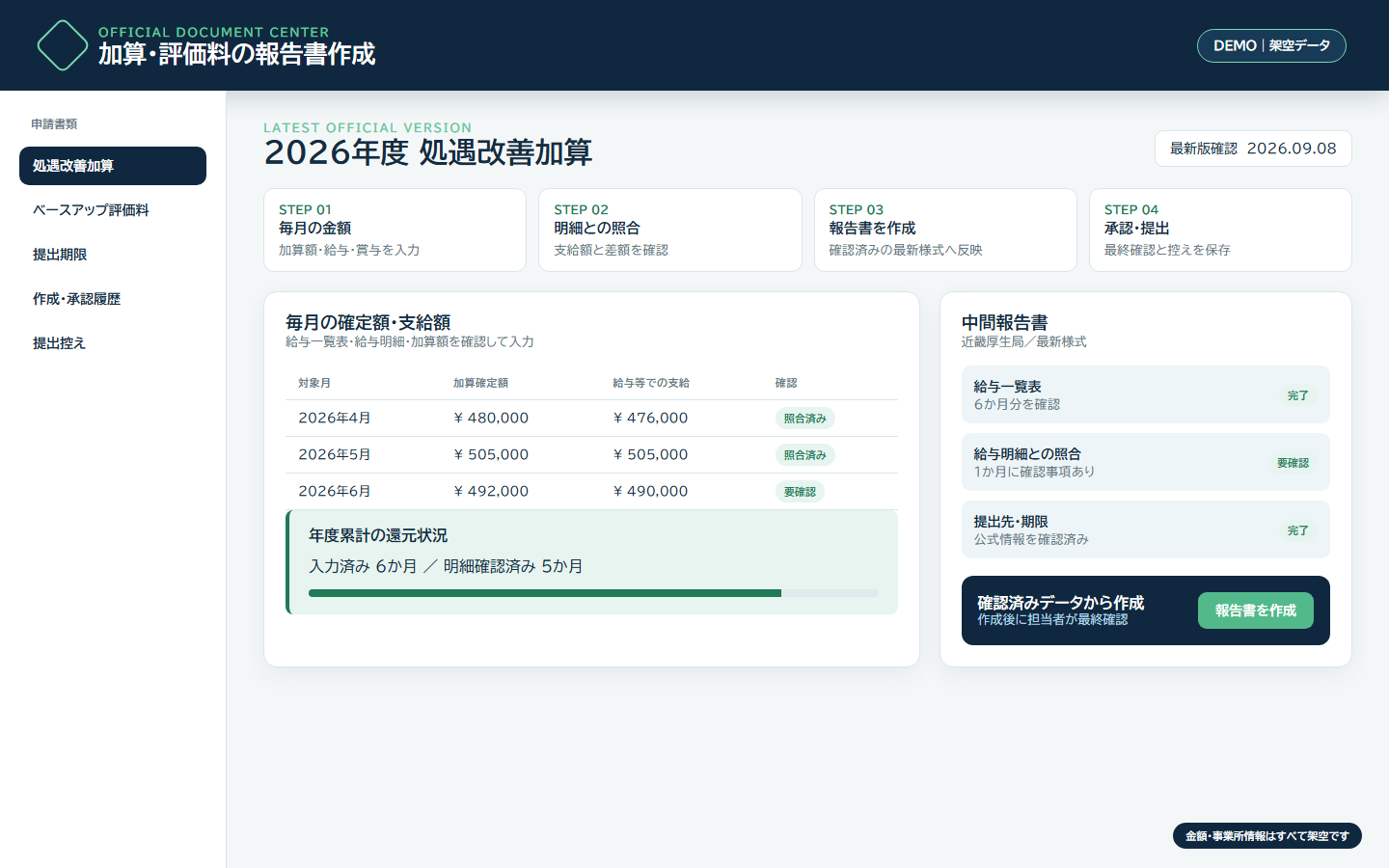The width and height of the screenshot is (1389, 868).
Task: Open 作成・承認履歴 sidebar item
Action: pos(113,299)
